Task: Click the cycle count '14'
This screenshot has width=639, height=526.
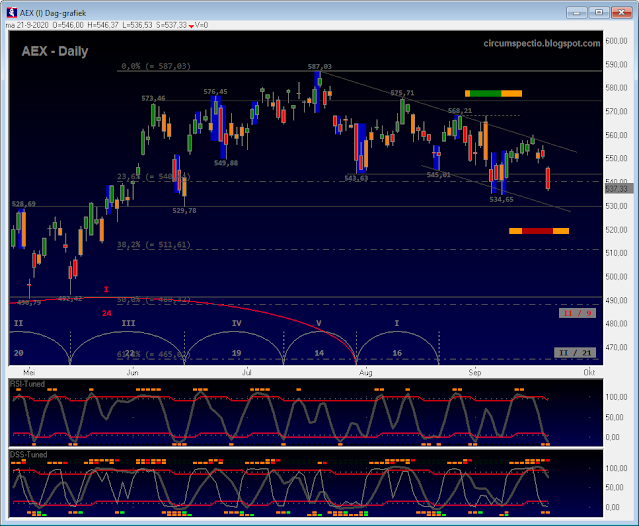Action: click(319, 353)
